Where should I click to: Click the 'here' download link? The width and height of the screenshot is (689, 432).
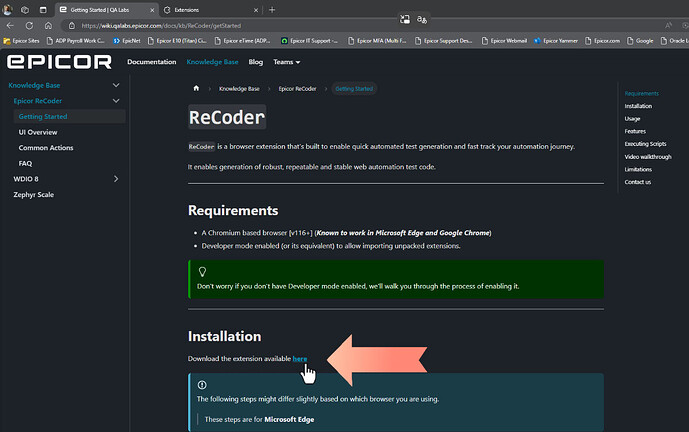300,358
